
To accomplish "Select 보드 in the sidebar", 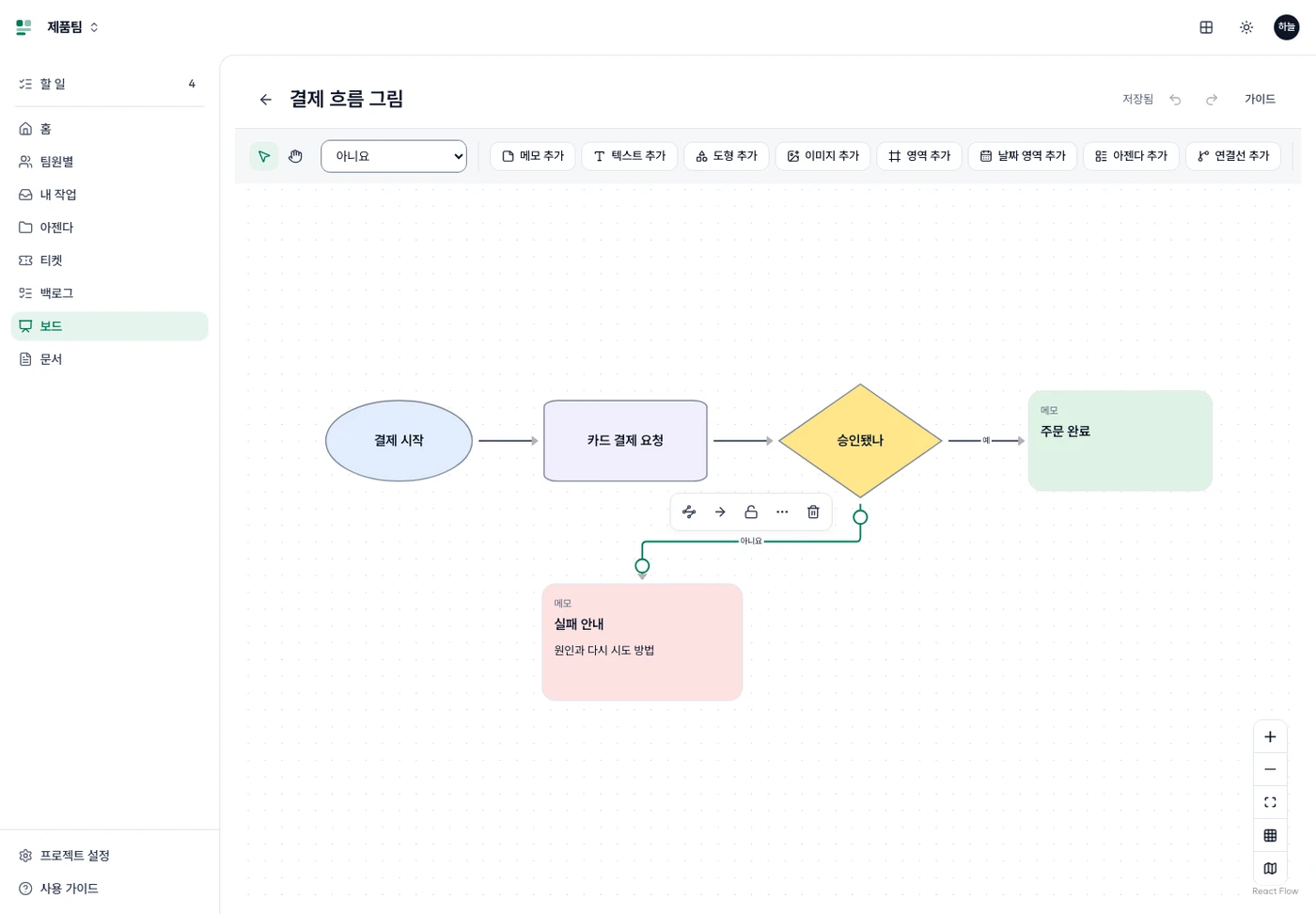I will tap(109, 326).
